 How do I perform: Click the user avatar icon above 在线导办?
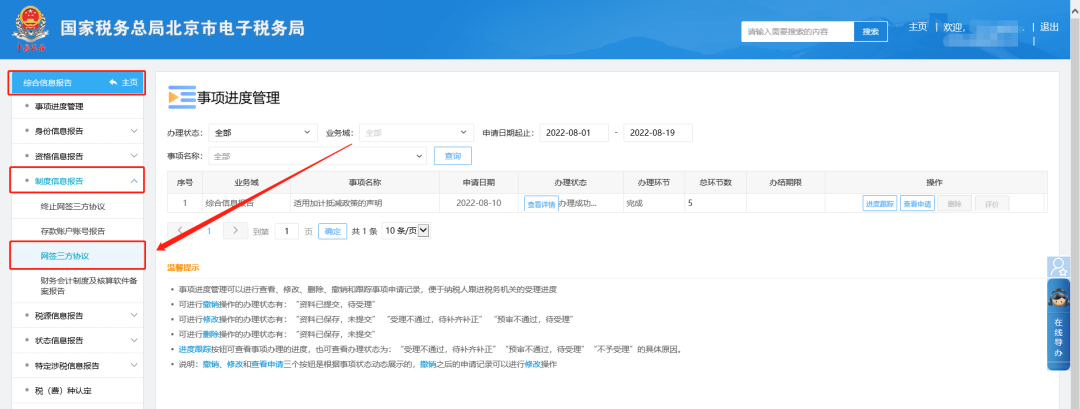(1058, 267)
